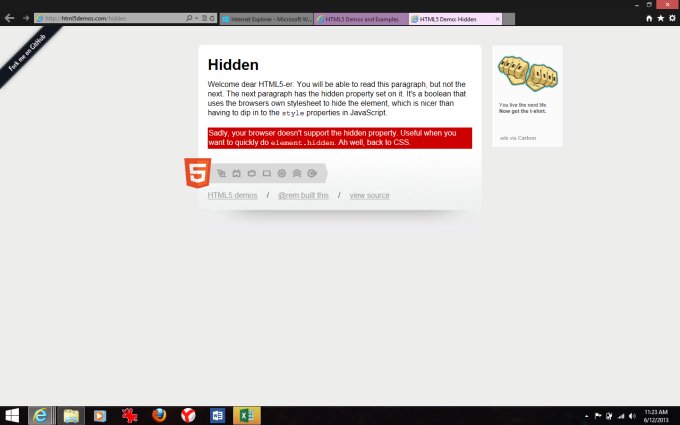Screen dimensions: 680x425
Task: Open the HTML5 demos footer link
Action: [x=232, y=195]
